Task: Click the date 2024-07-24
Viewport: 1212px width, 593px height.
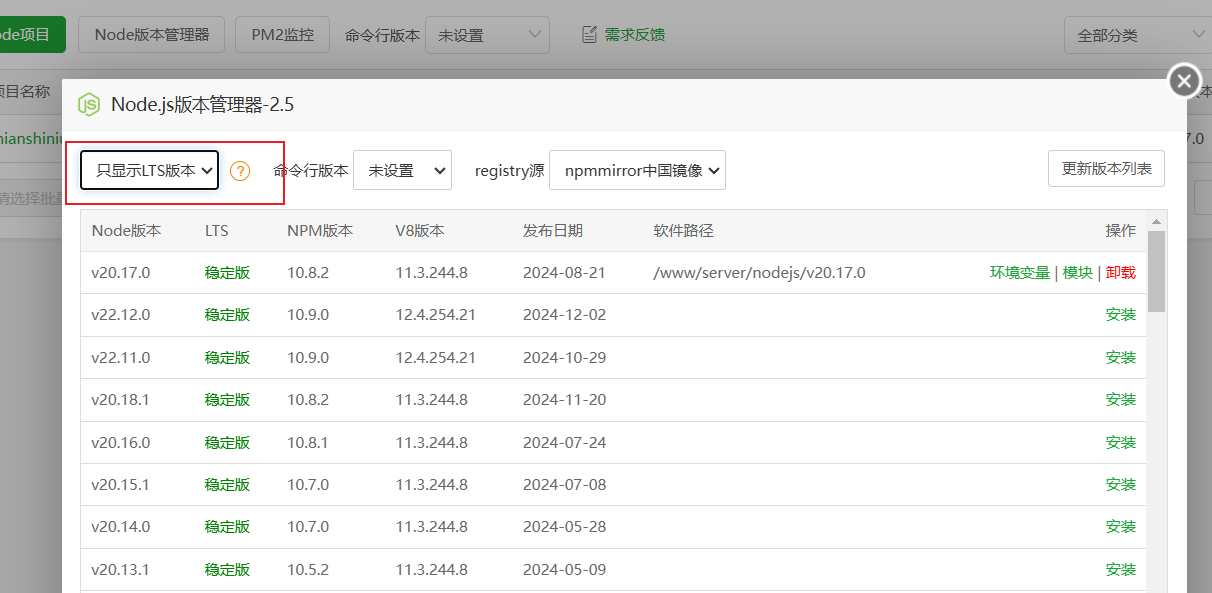Action: pos(565,442)
